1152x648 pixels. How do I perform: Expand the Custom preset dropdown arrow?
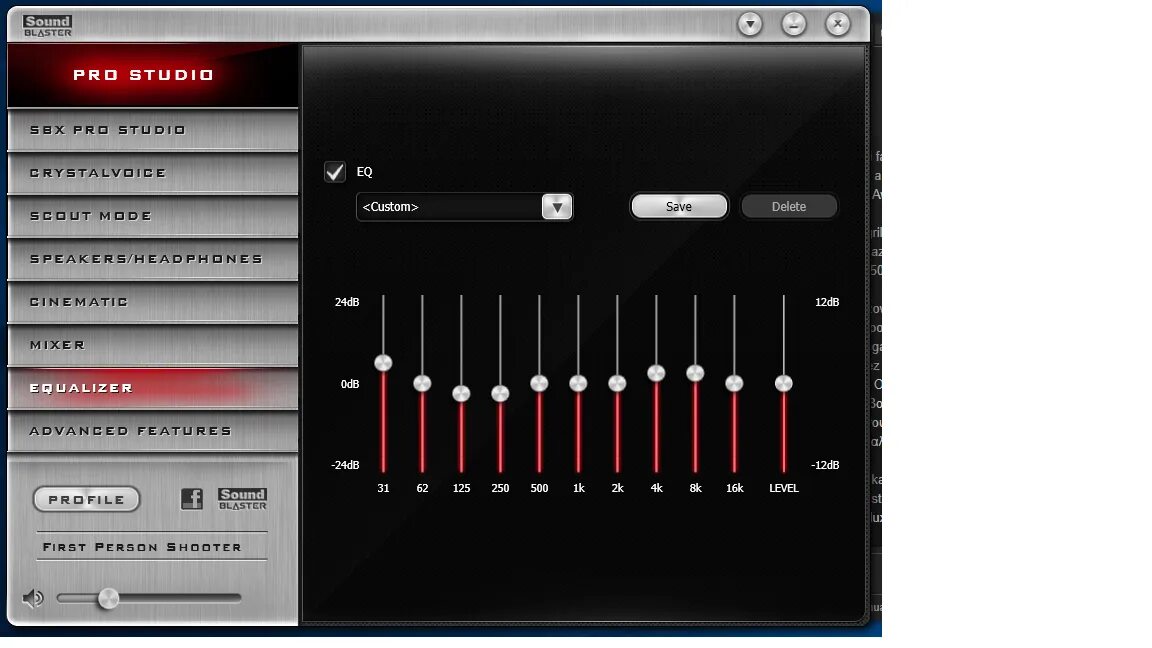pos(557,207)
